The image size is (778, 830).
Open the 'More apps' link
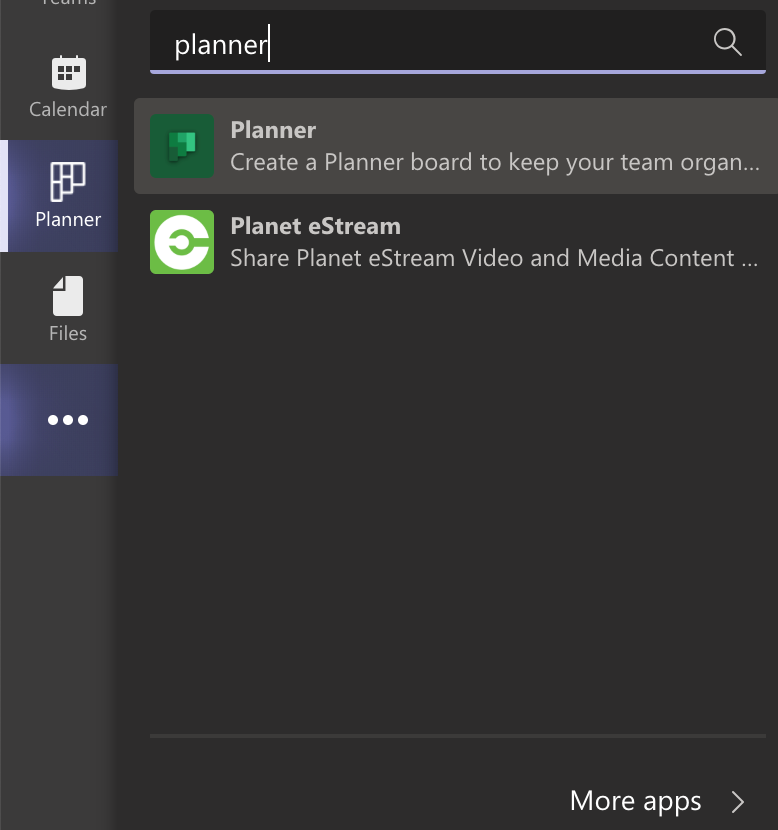click(635, 800)
